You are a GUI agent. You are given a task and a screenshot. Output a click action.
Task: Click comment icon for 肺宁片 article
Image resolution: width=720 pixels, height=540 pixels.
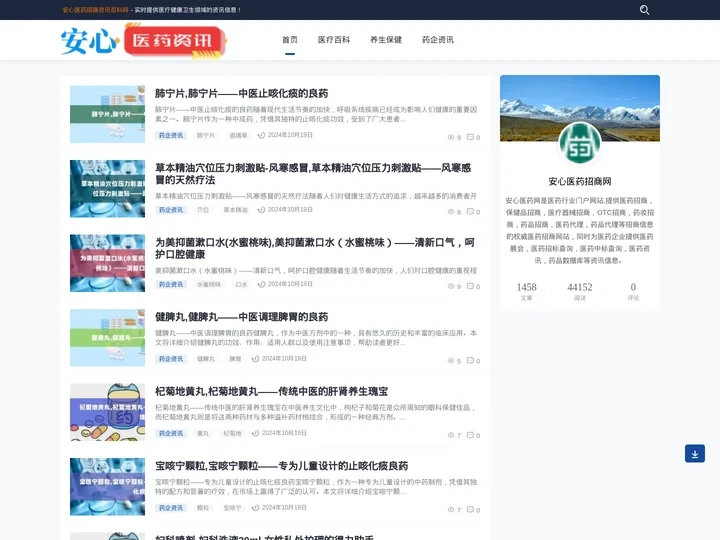tap(470, 137)
